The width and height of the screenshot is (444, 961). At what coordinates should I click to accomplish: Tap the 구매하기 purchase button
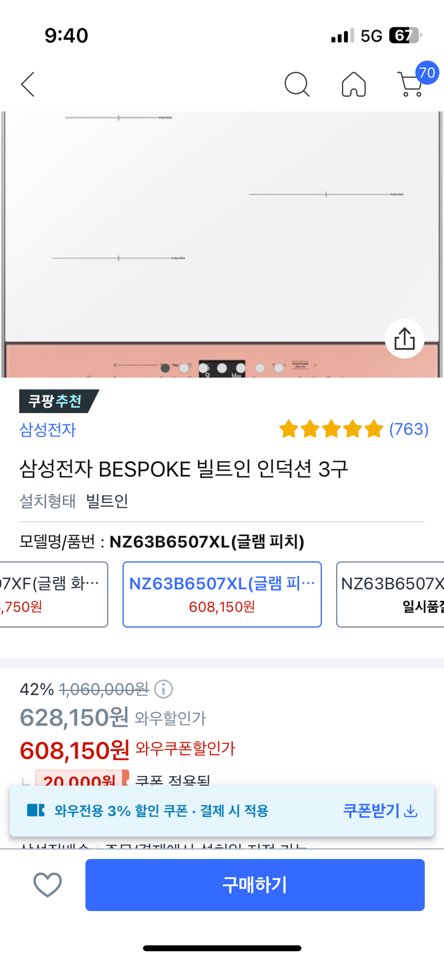[x=255, y=884]
